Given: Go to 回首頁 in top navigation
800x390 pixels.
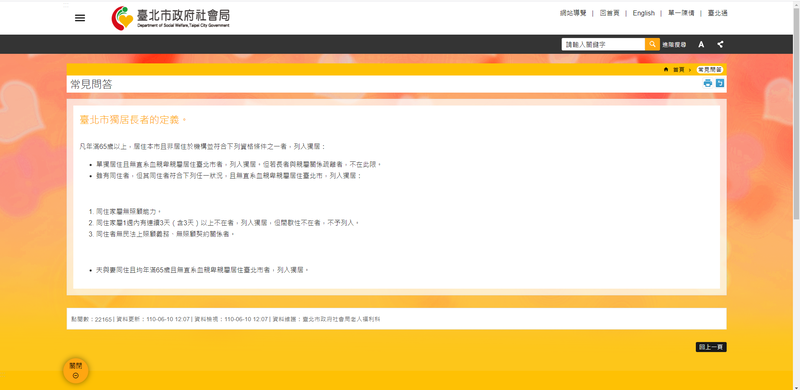Looking at the screenshot, I should 609,13.
